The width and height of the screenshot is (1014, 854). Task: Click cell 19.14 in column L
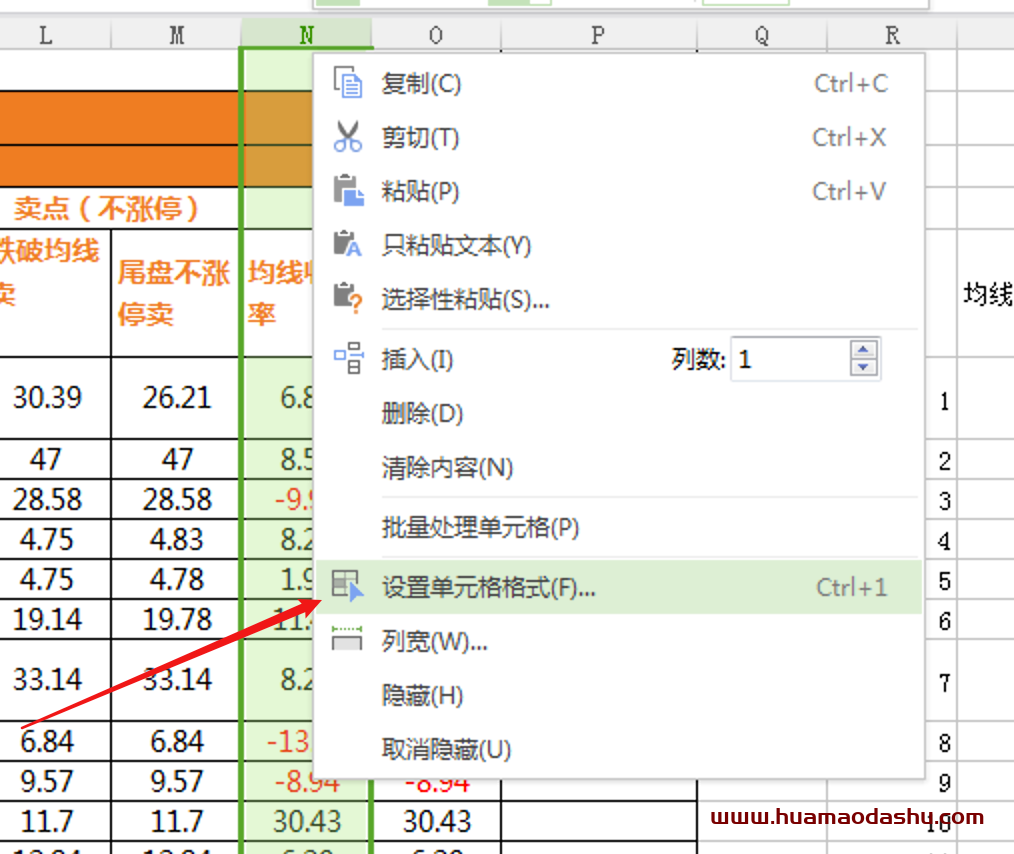click(x=55, y=619)
